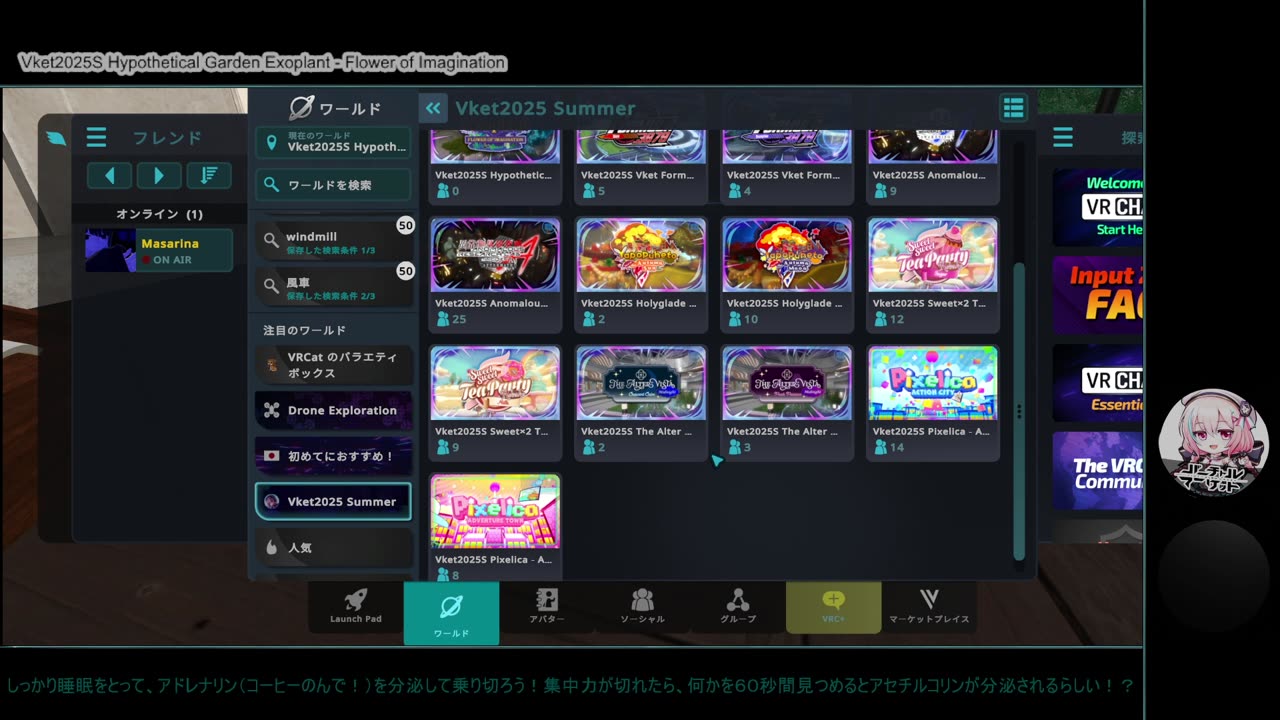Viewport: 1280px width, 720px height.
Task: Click the ワールド planet header icon
Action: coord(301,108)
